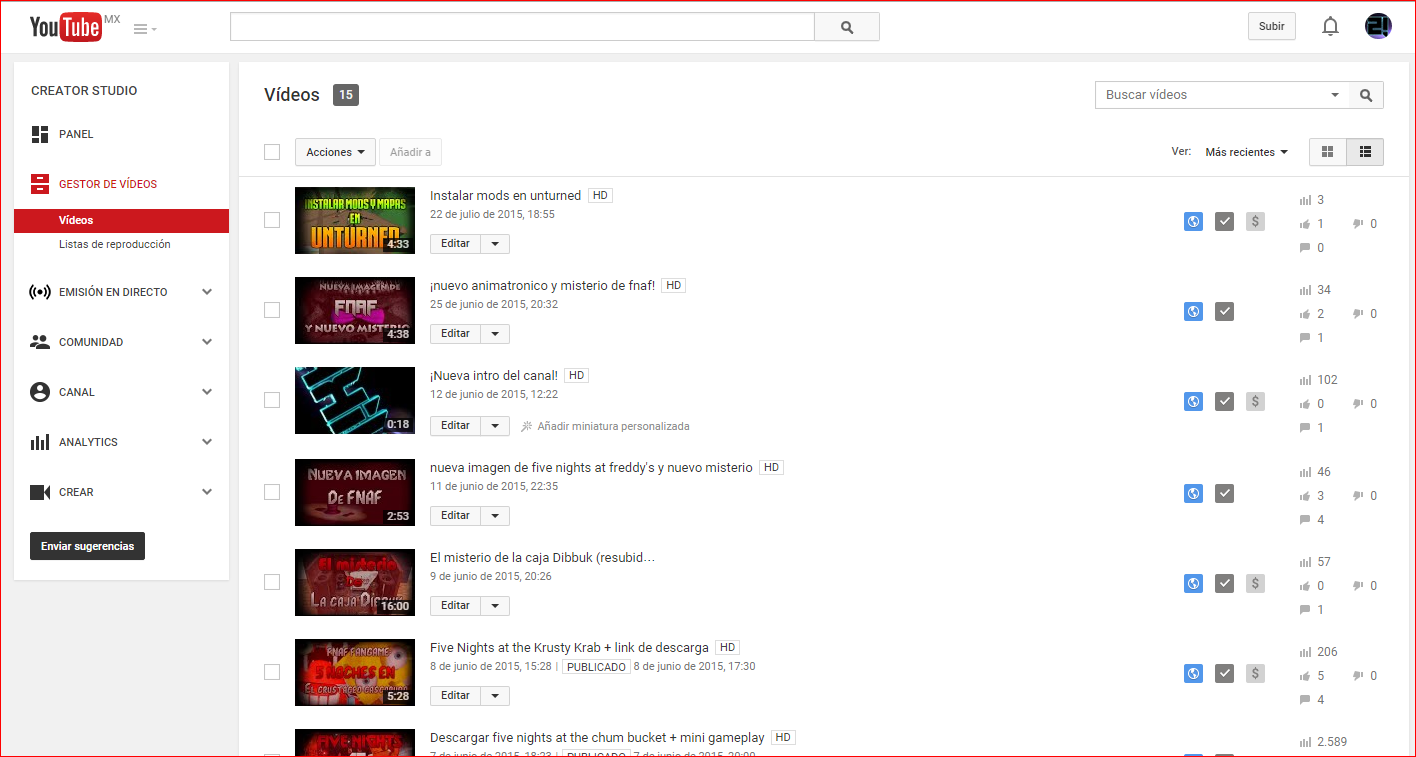Click public globe icon for Instalar mods en unturned
This screenshot has height=757, width=1416.
[x=1193, y=222]
